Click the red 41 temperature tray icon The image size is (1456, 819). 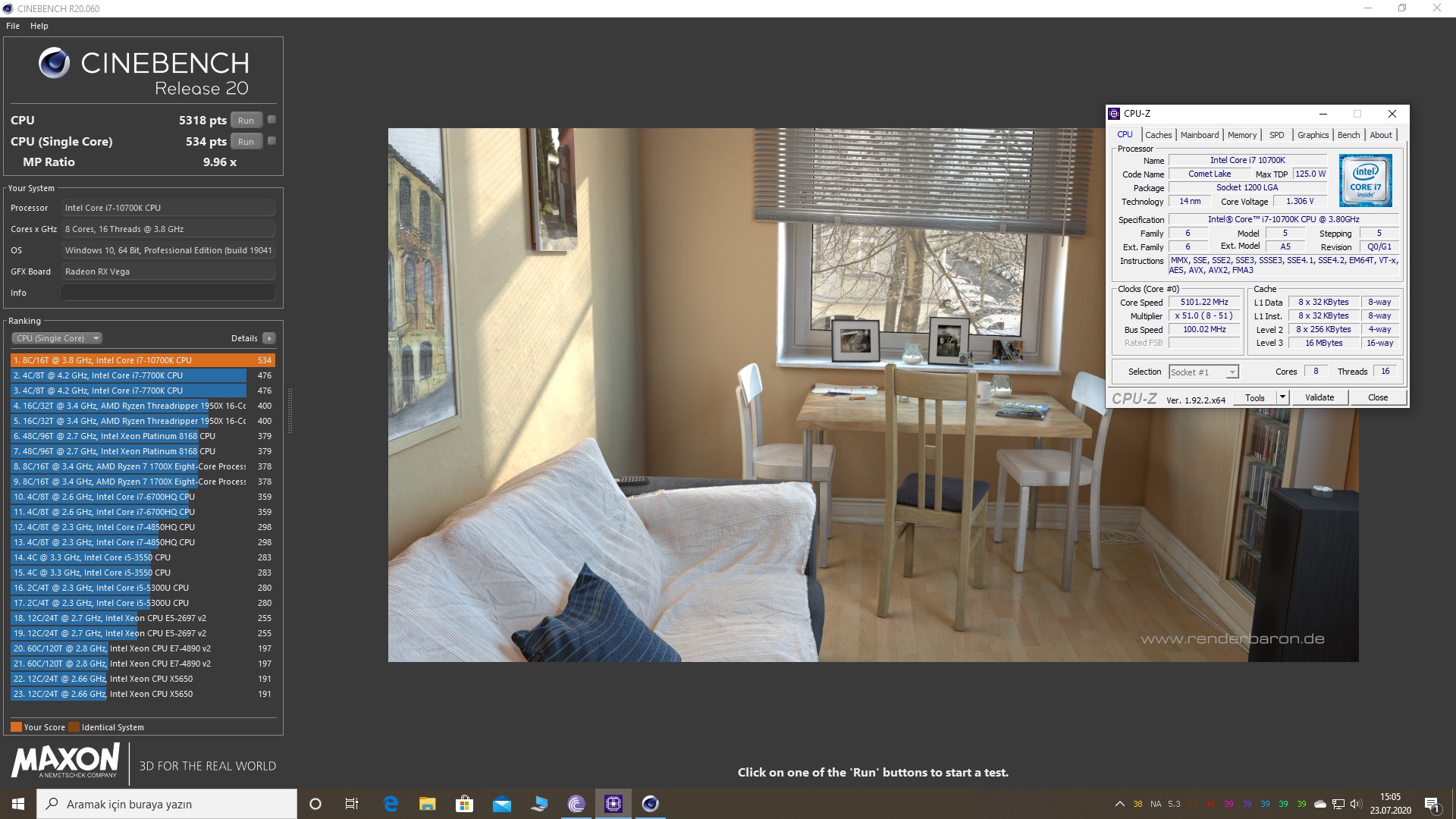tap(1210, 804)
